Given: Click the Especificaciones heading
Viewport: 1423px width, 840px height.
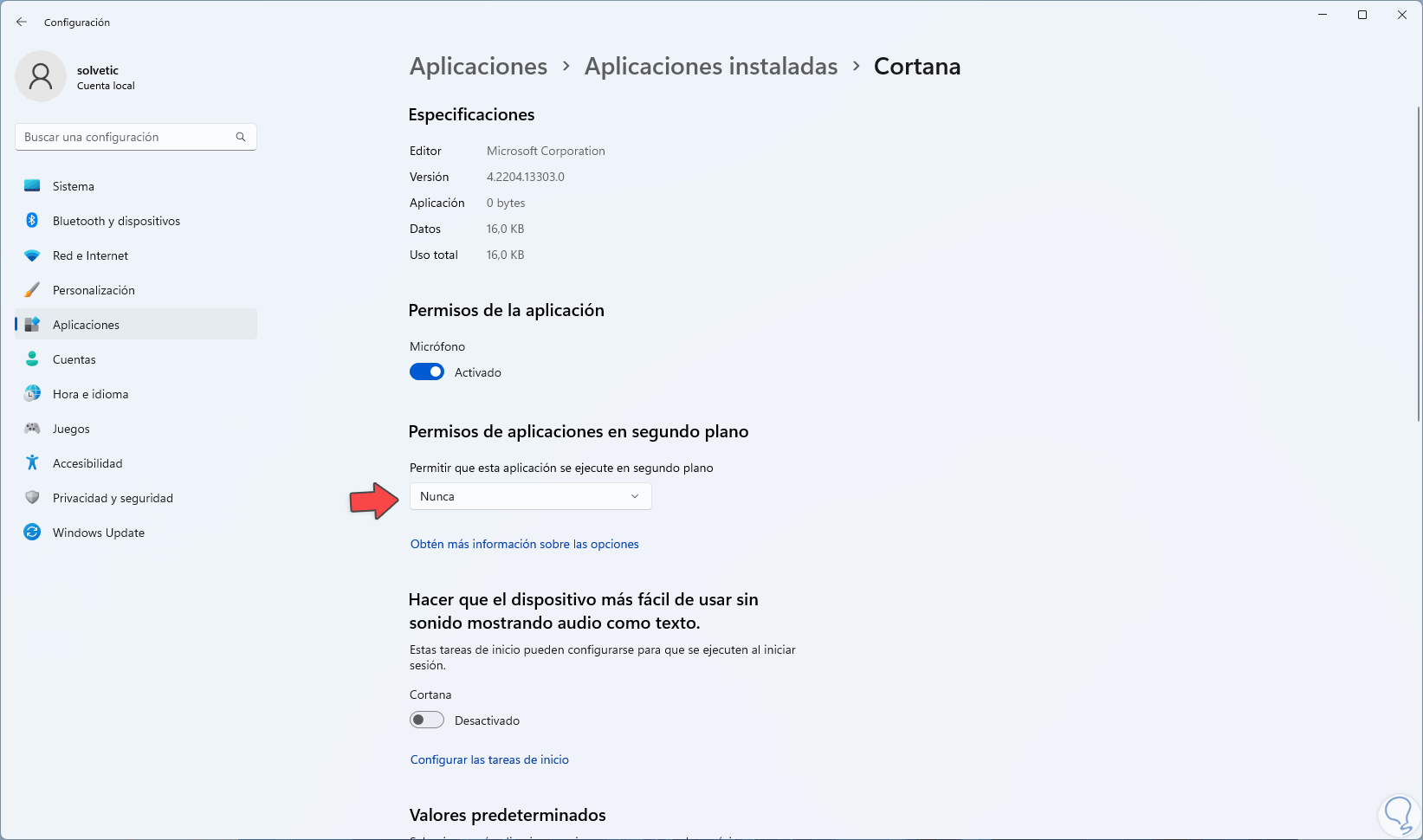Looking at the screenshot, I should click(471, 114).
